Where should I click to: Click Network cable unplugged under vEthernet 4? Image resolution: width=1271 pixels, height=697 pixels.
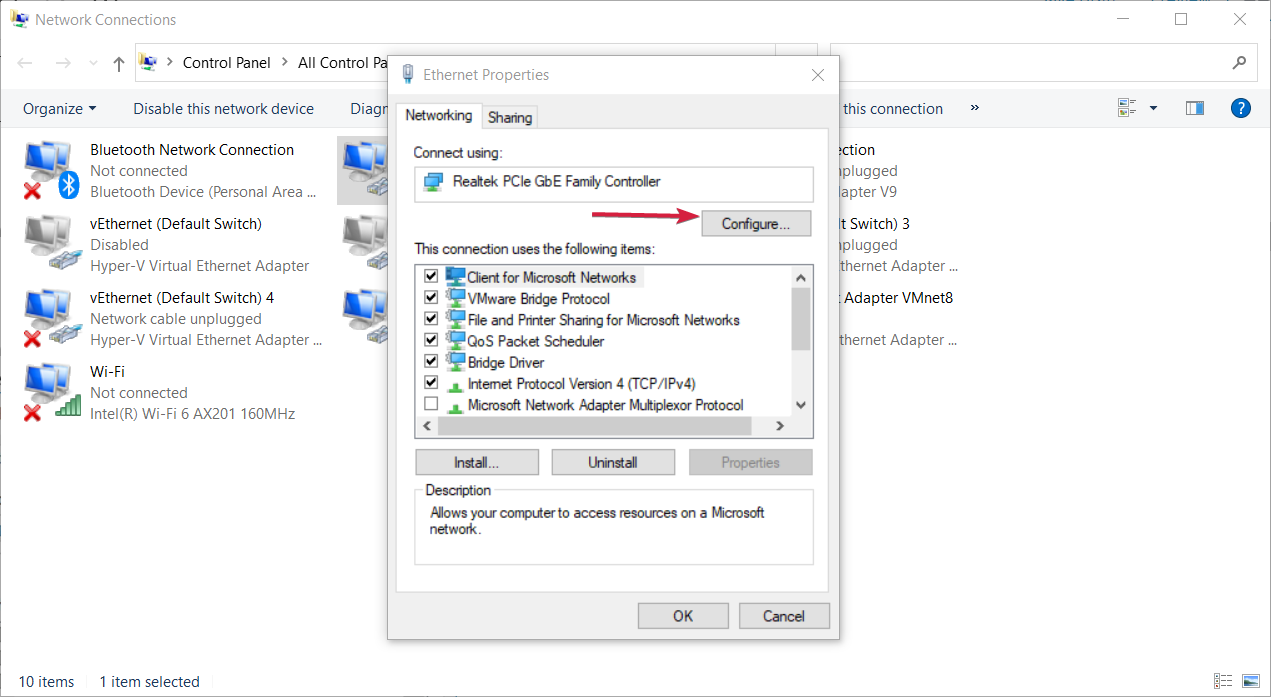176,319
